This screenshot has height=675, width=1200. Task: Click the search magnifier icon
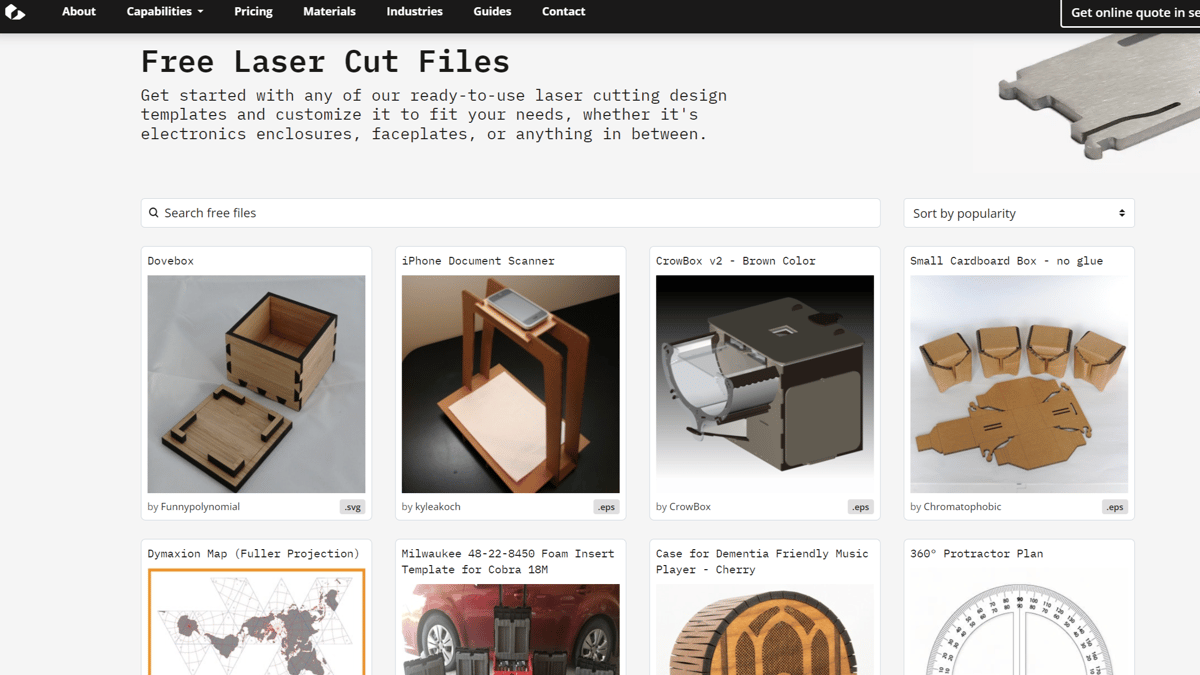coord(154,213)
